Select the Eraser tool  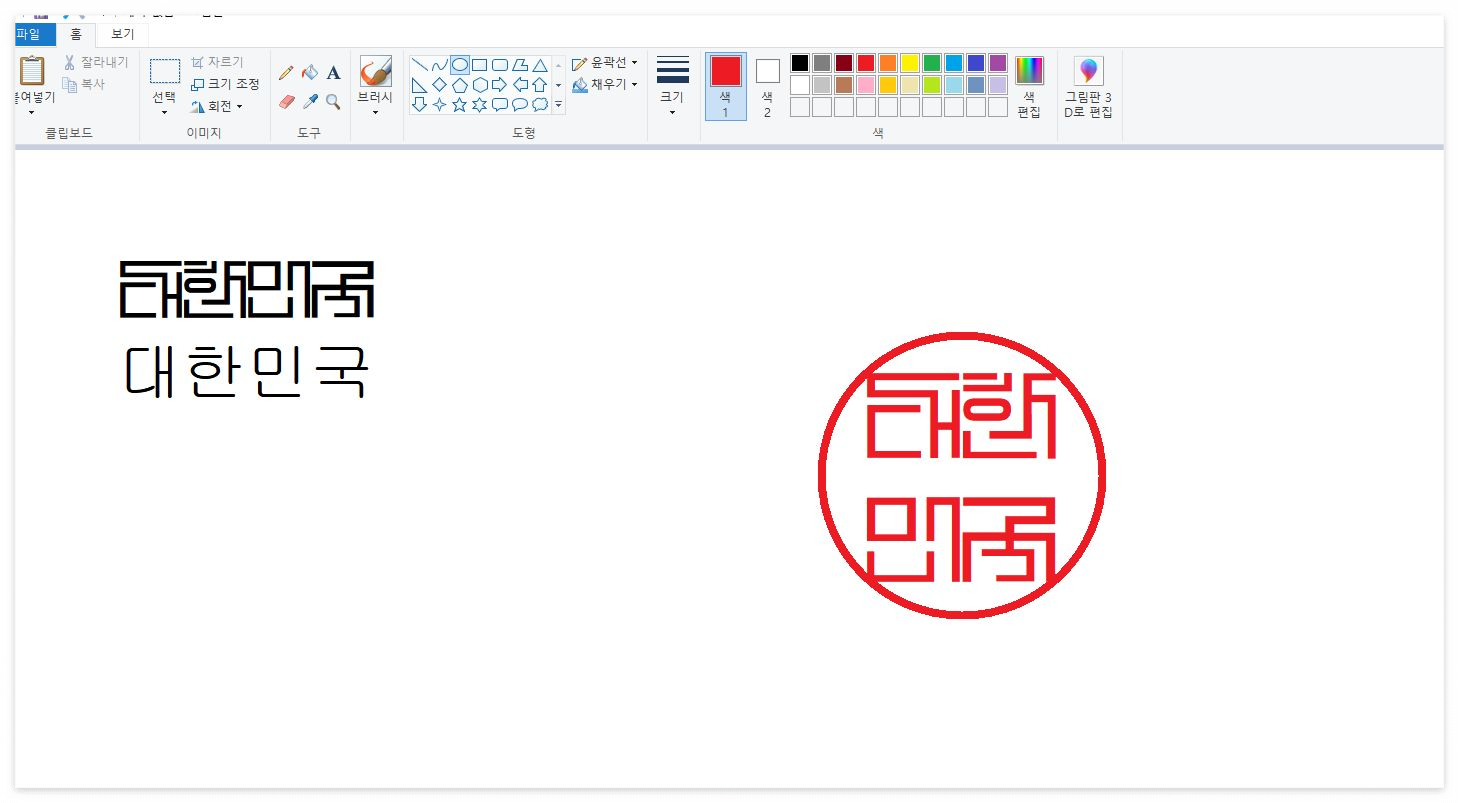(x=286, y=101)
